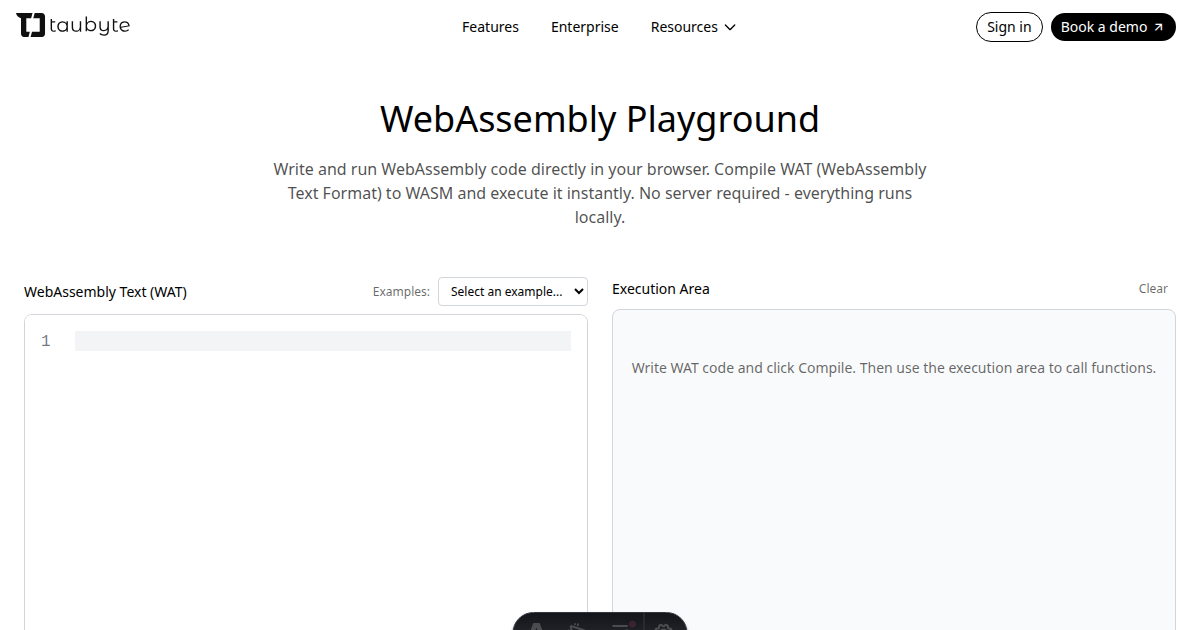
Task: Click the gear icon in the bottom floating toolbar
Action: pyautogui.click(x=663, y=627)
